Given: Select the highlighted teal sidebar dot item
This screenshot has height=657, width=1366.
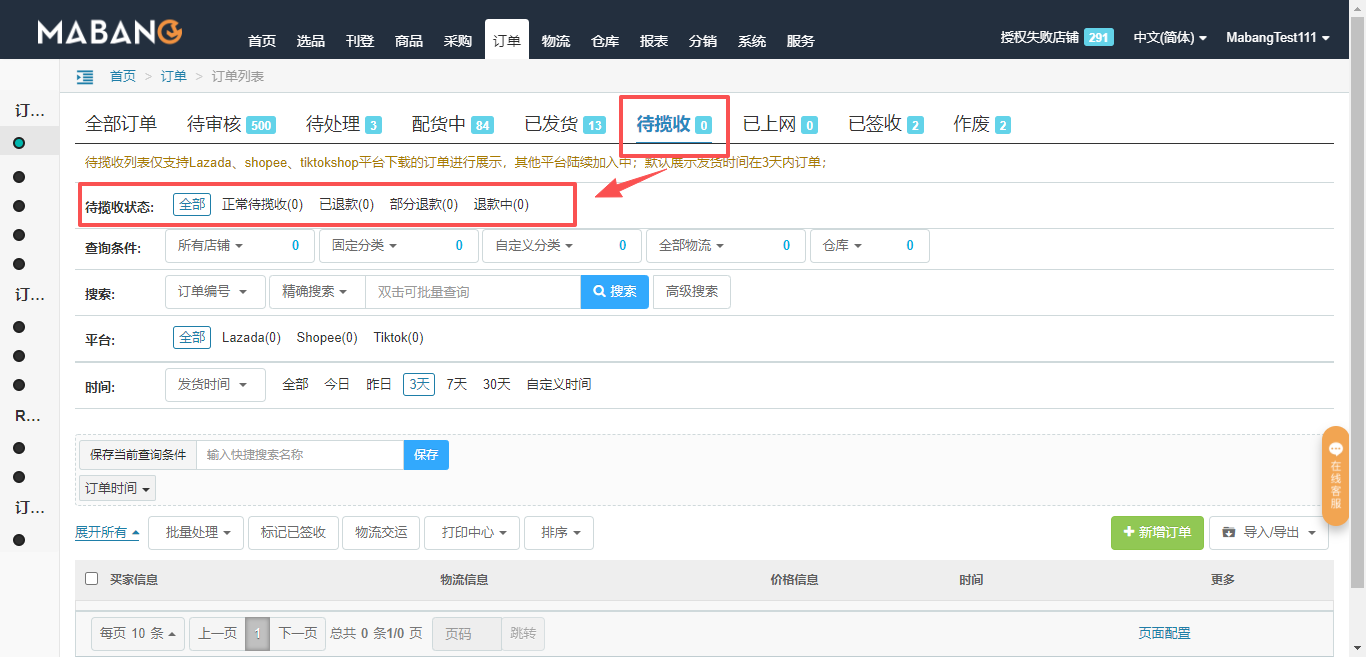Looking at the screenshot, I should [x=19, y=143].
